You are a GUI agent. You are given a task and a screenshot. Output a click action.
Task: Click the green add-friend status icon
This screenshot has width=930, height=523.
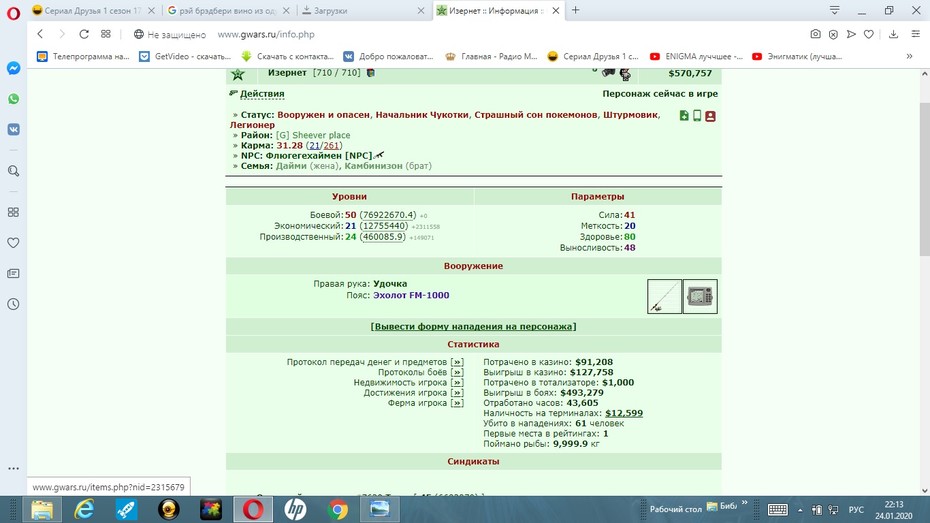coord(684,116)
